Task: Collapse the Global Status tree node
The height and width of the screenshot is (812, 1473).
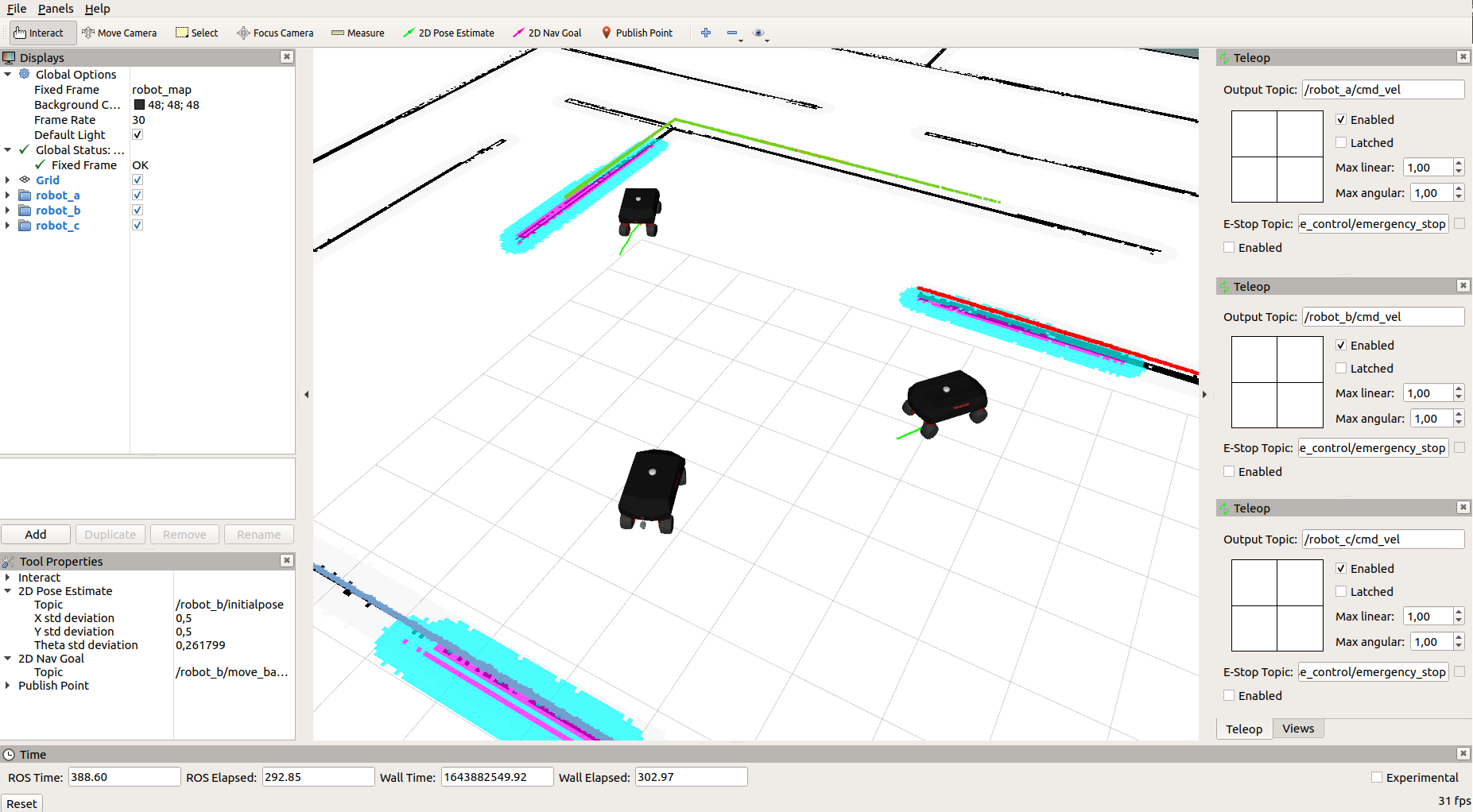Action: (8, 149)
